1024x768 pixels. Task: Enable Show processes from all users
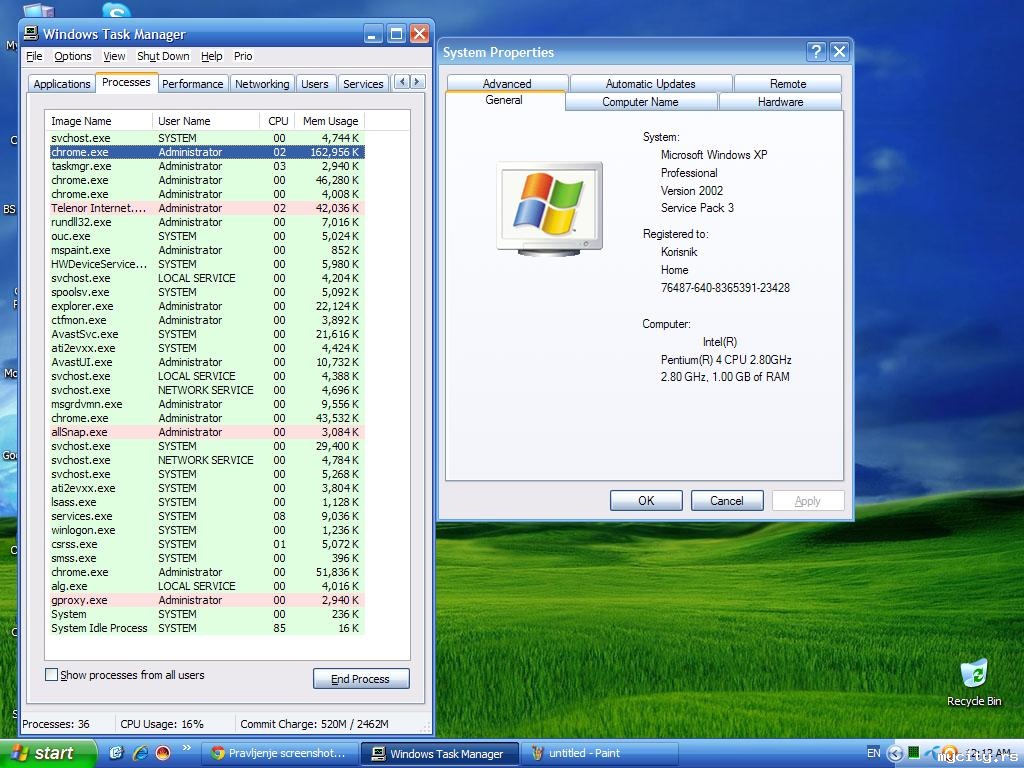click(52, 675)
